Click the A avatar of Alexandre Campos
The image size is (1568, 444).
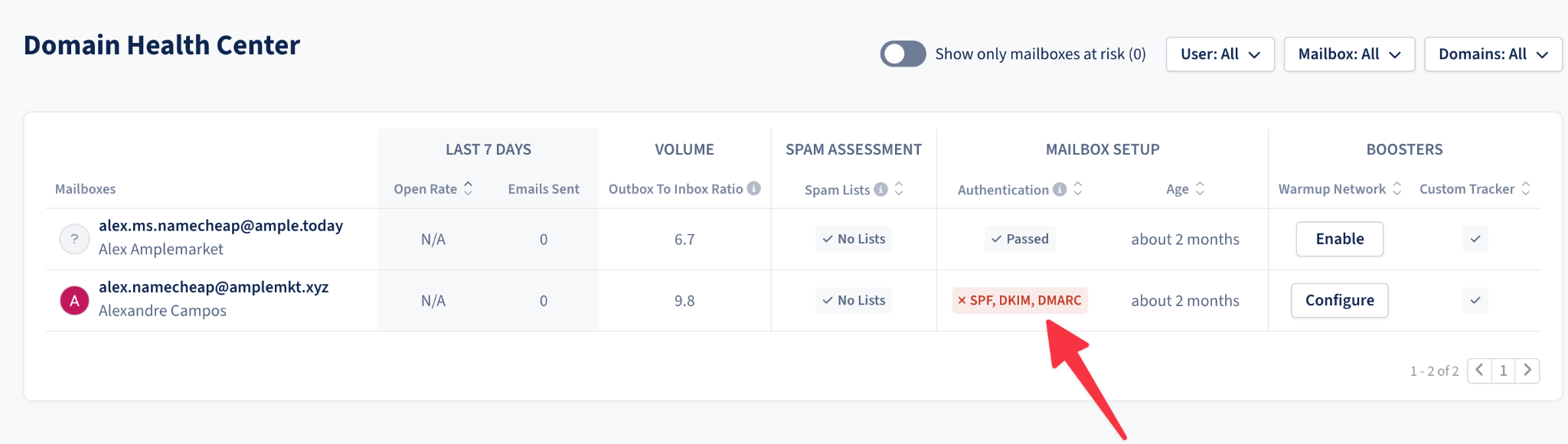click(x=74, y=301)
